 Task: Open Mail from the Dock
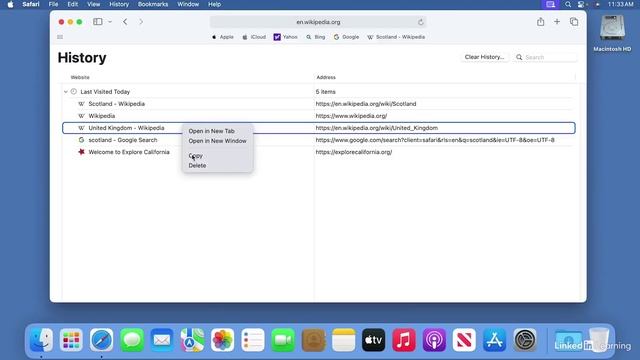click(x=162, y=340)
